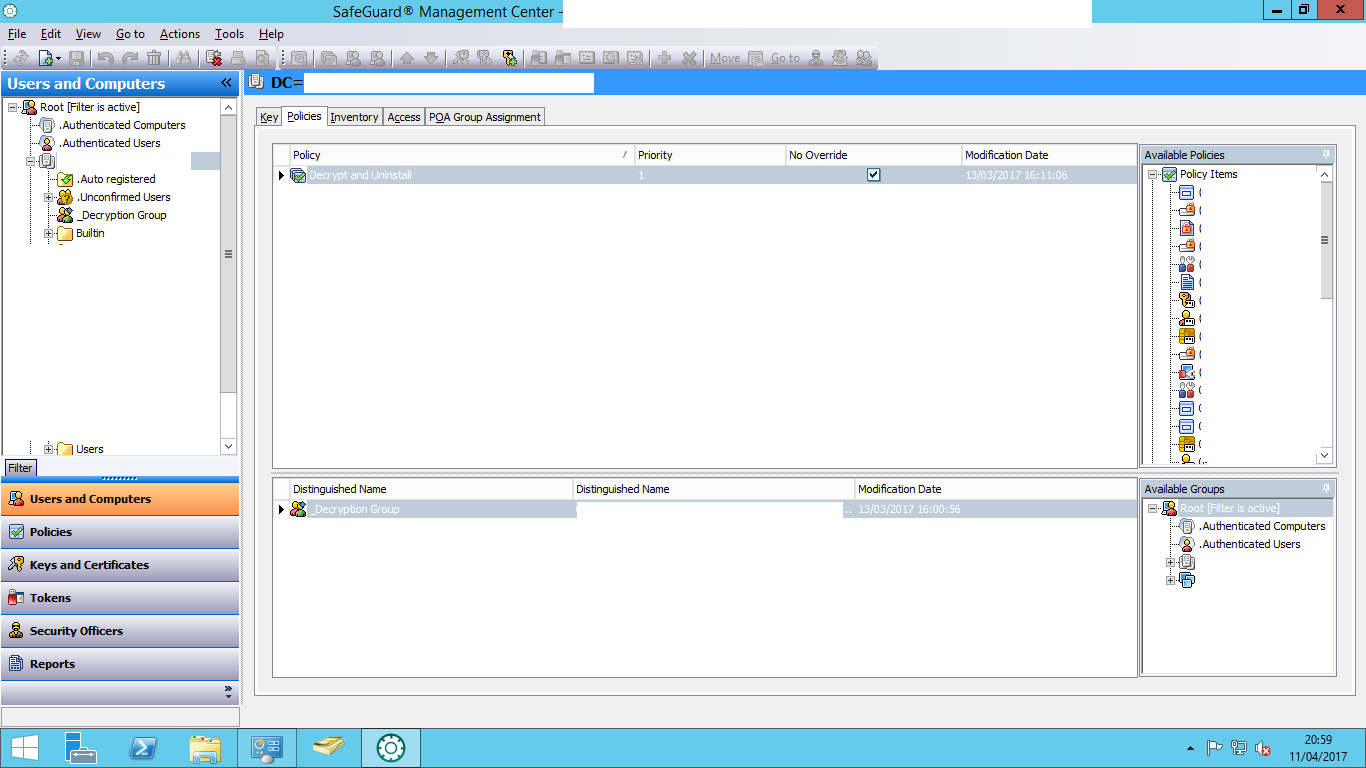Open the Help menu
The width and height of the screenshot is (1366, 768).
tap(271, 34)
